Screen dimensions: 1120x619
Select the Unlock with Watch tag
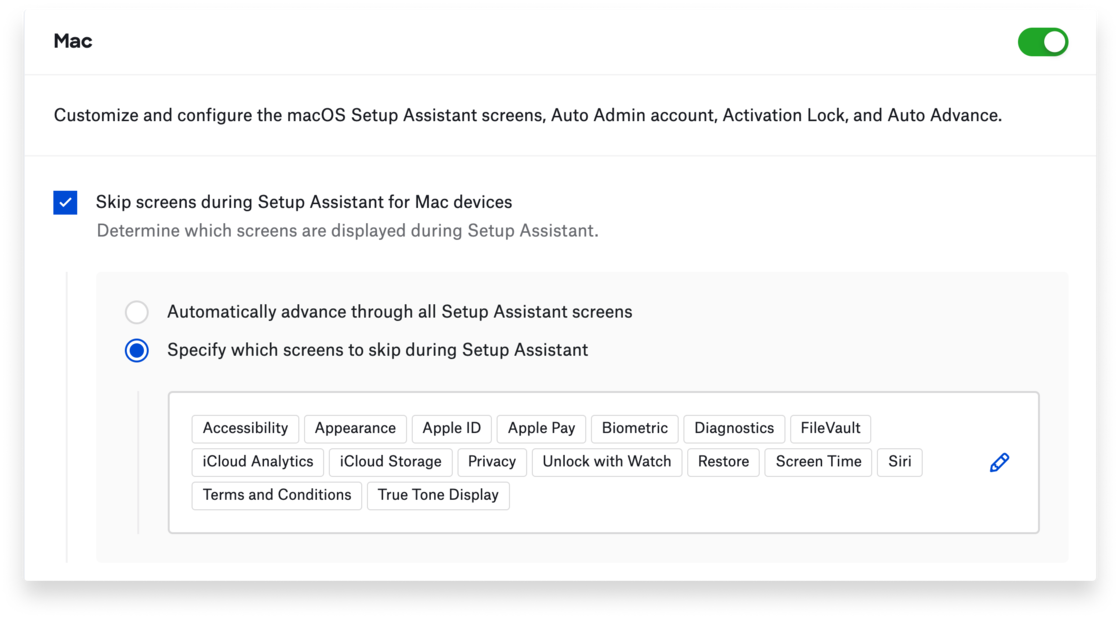606,461
